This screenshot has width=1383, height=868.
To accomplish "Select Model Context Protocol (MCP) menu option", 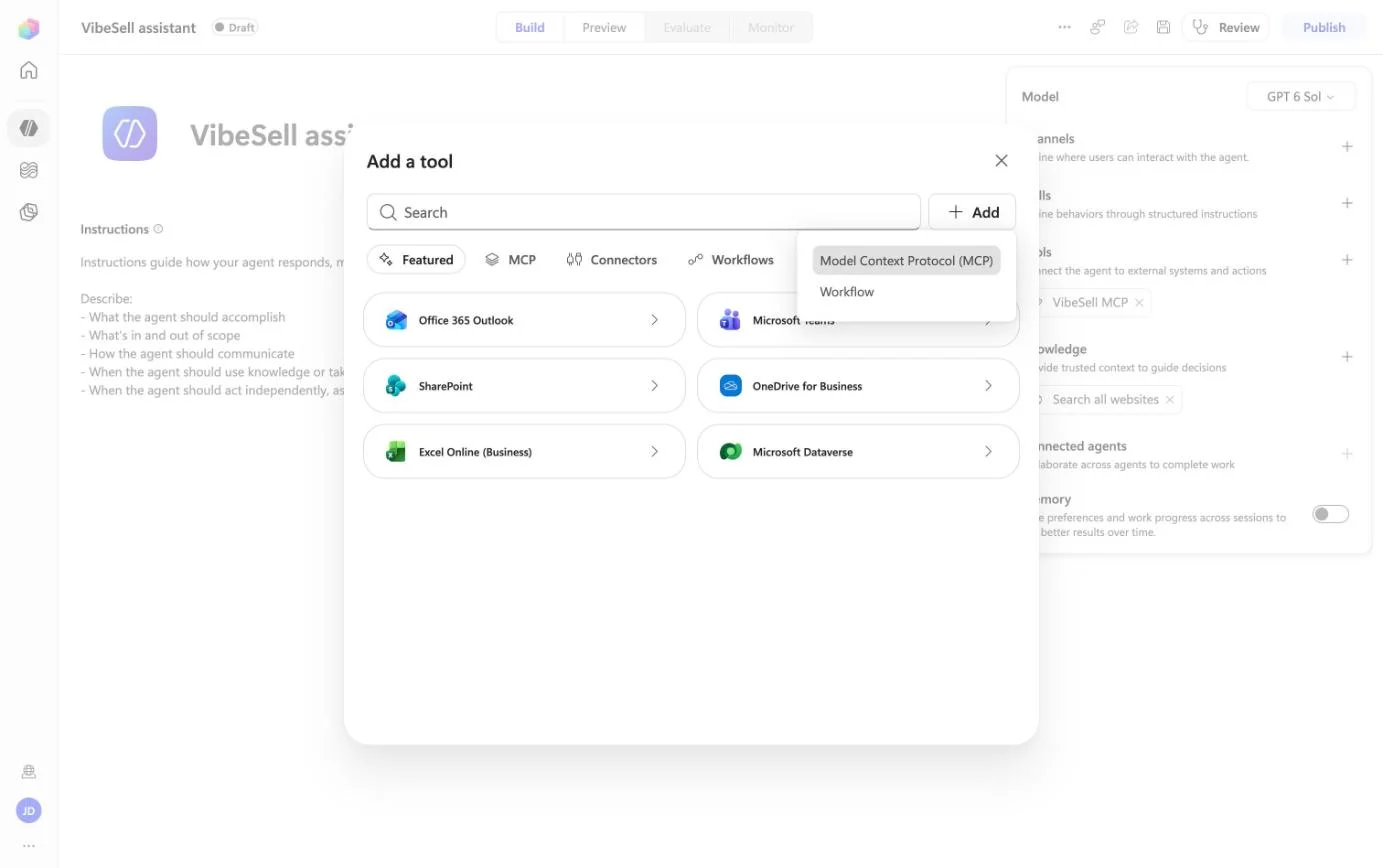I will tap(906, 260).
